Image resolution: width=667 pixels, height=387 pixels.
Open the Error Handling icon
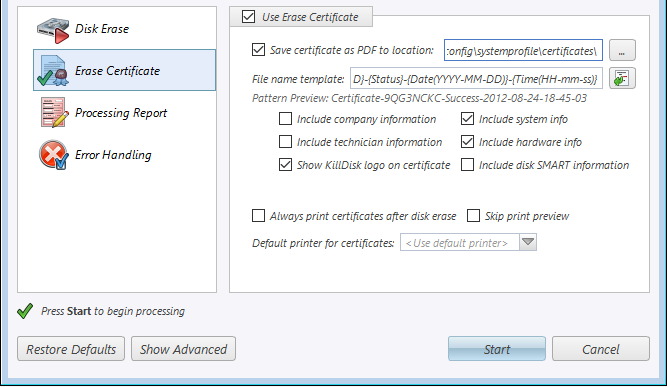coord(54,154)
